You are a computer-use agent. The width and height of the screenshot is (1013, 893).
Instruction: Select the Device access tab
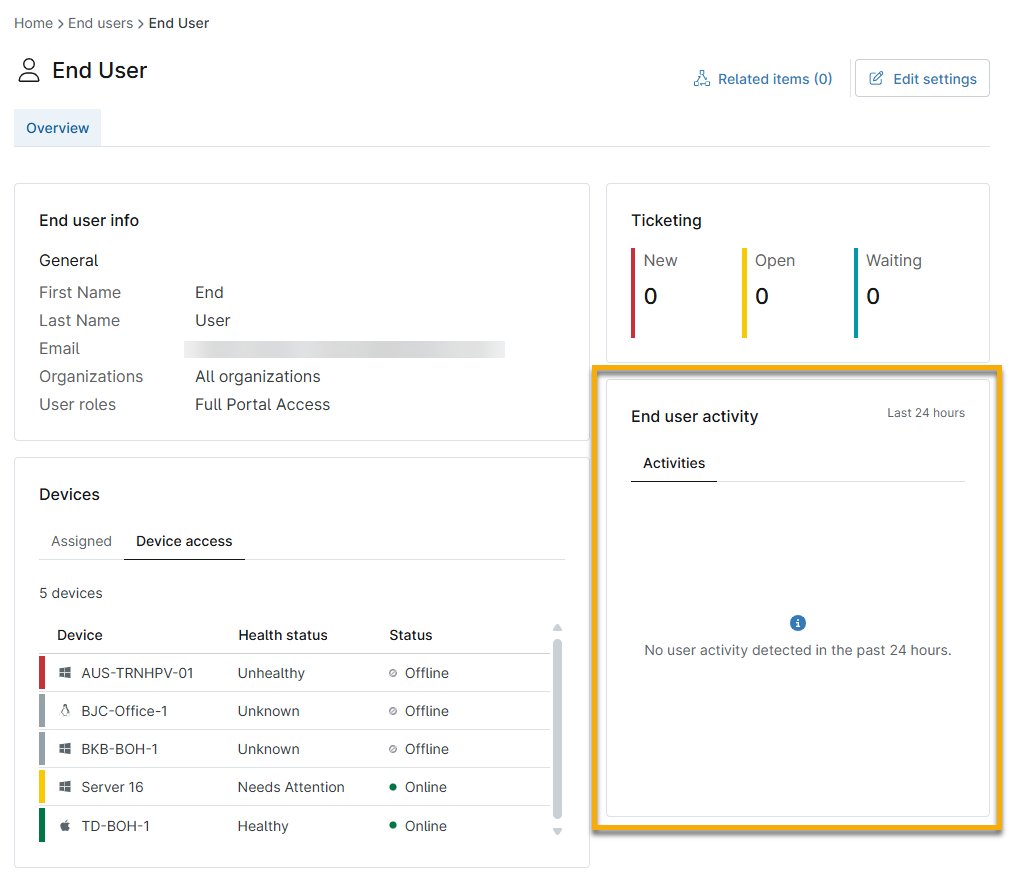coord(184,541)
